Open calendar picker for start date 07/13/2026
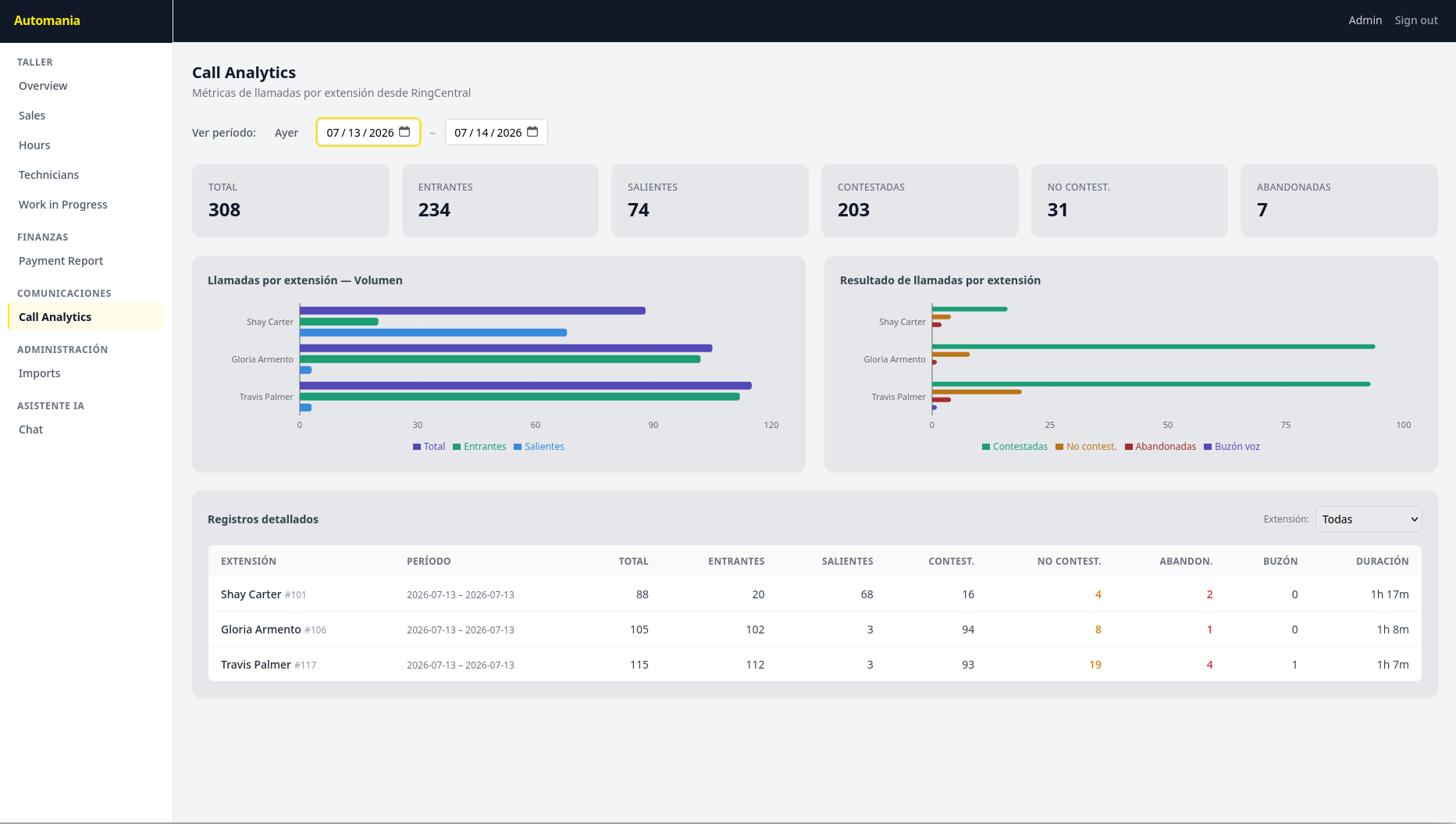Screen dimensions: 1456x824 404,132
